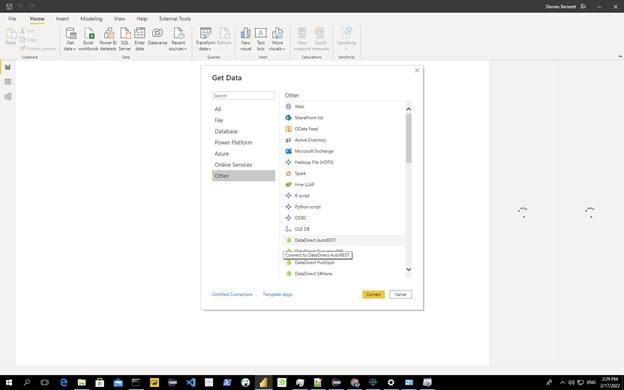Image resolution: width=624 pixels, height=390 pixels.
Task: Switch to the Modeling ribbon tab
Action: click(91, 19)
